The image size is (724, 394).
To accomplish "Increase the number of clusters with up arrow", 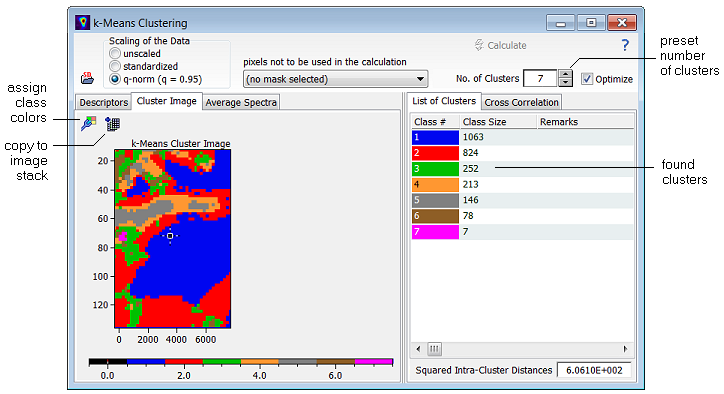I will pyautogui.click(x=565, y=74).
